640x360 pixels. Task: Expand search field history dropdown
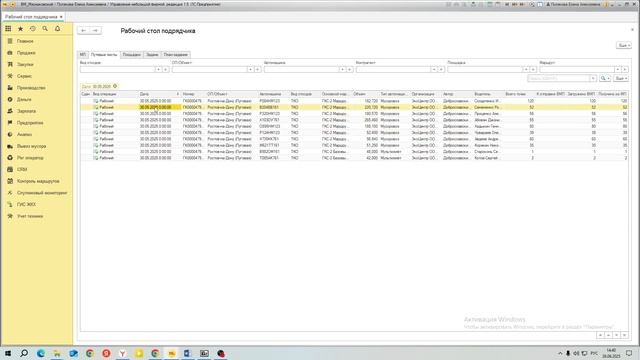[x=593, y=78]
